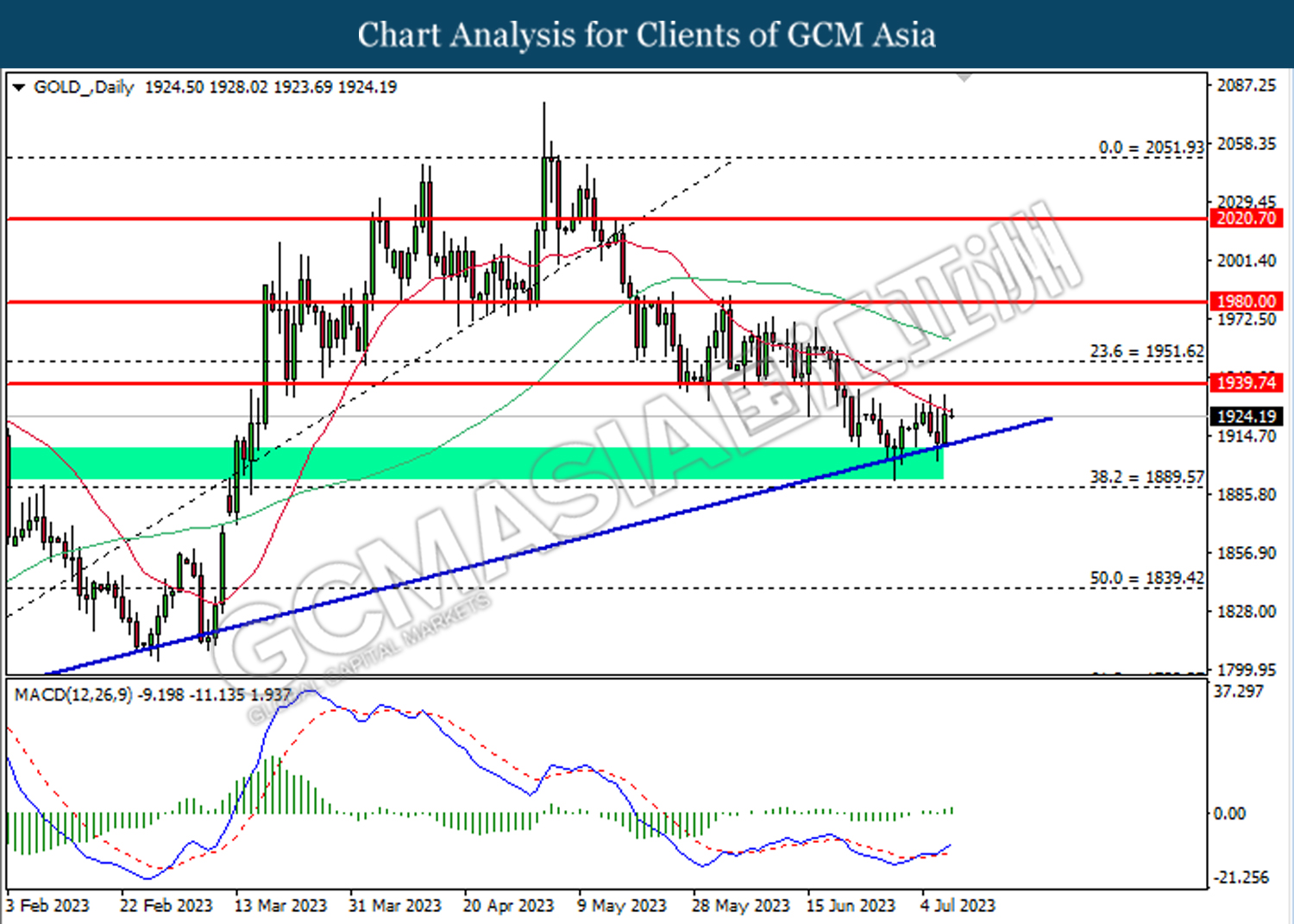Screen dimensions: 1294x924
Task: Click the Chart Analysis for Clients header title
Action: (x=647, y=35)
